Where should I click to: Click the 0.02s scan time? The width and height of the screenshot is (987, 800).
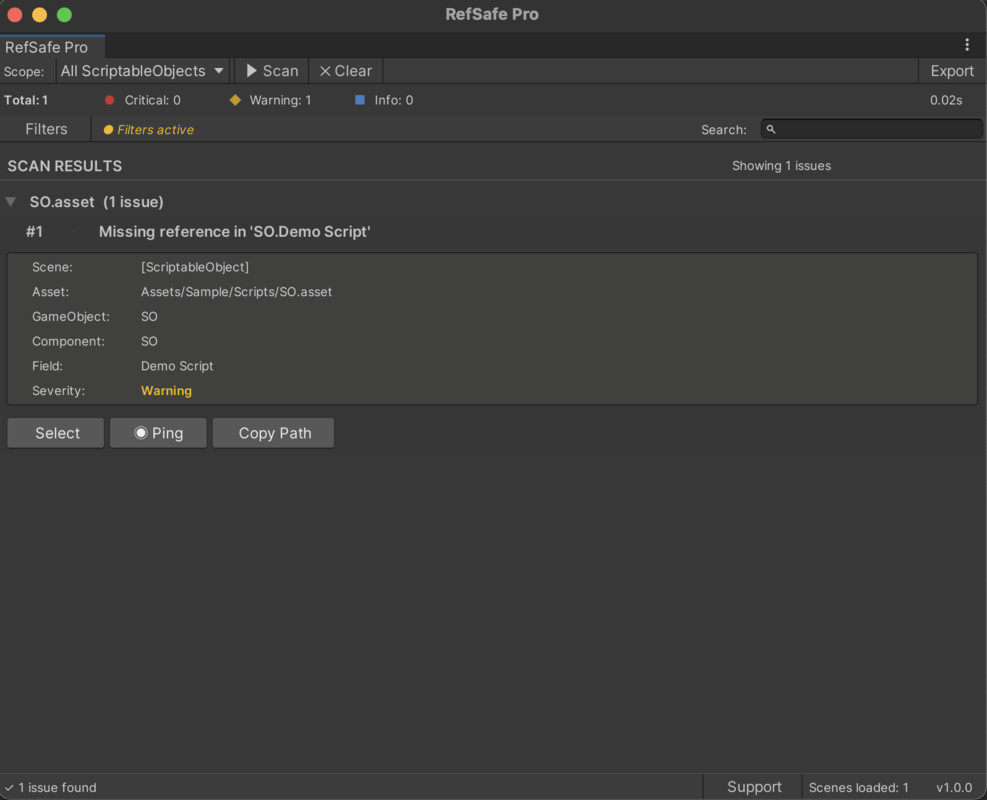tap(945, 100)
